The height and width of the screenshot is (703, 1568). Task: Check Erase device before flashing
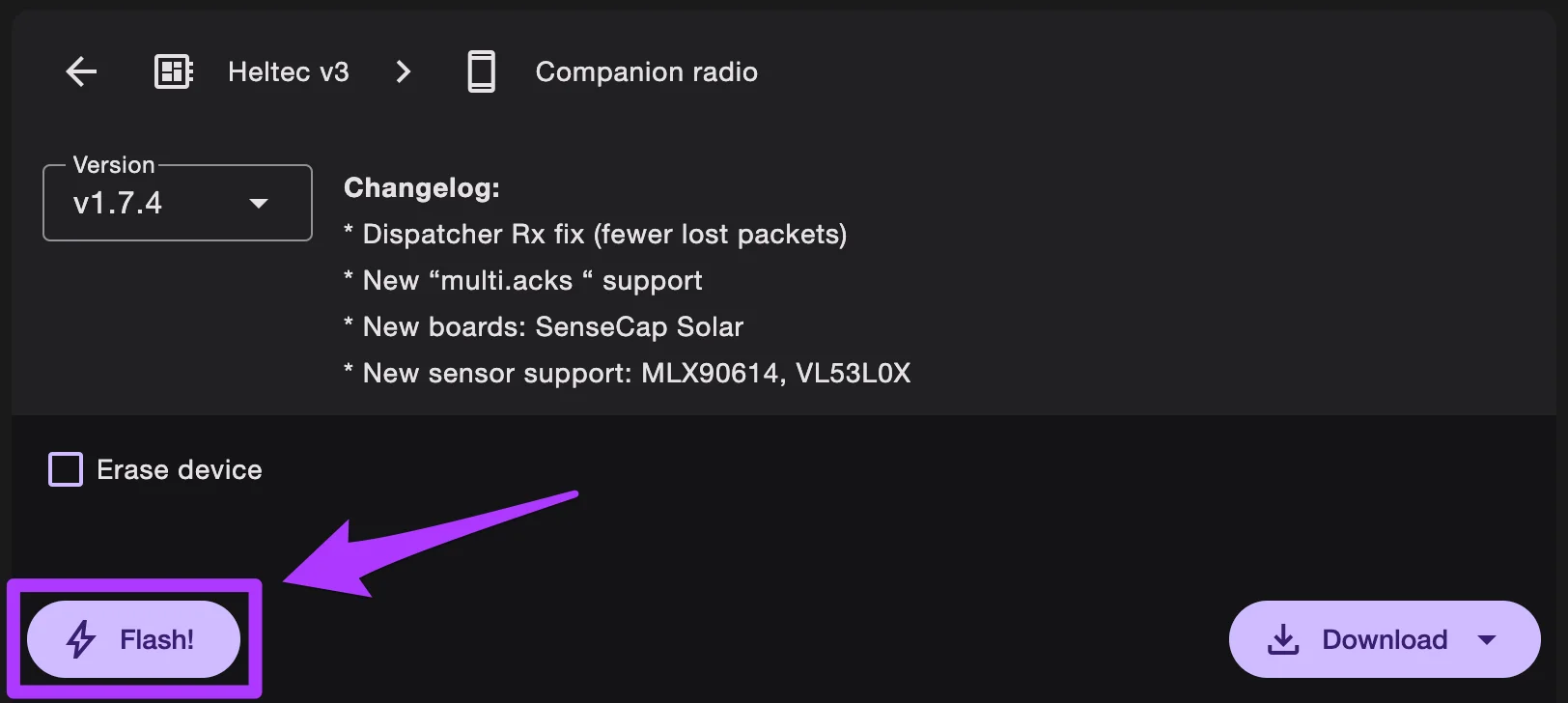coord(65,469)
